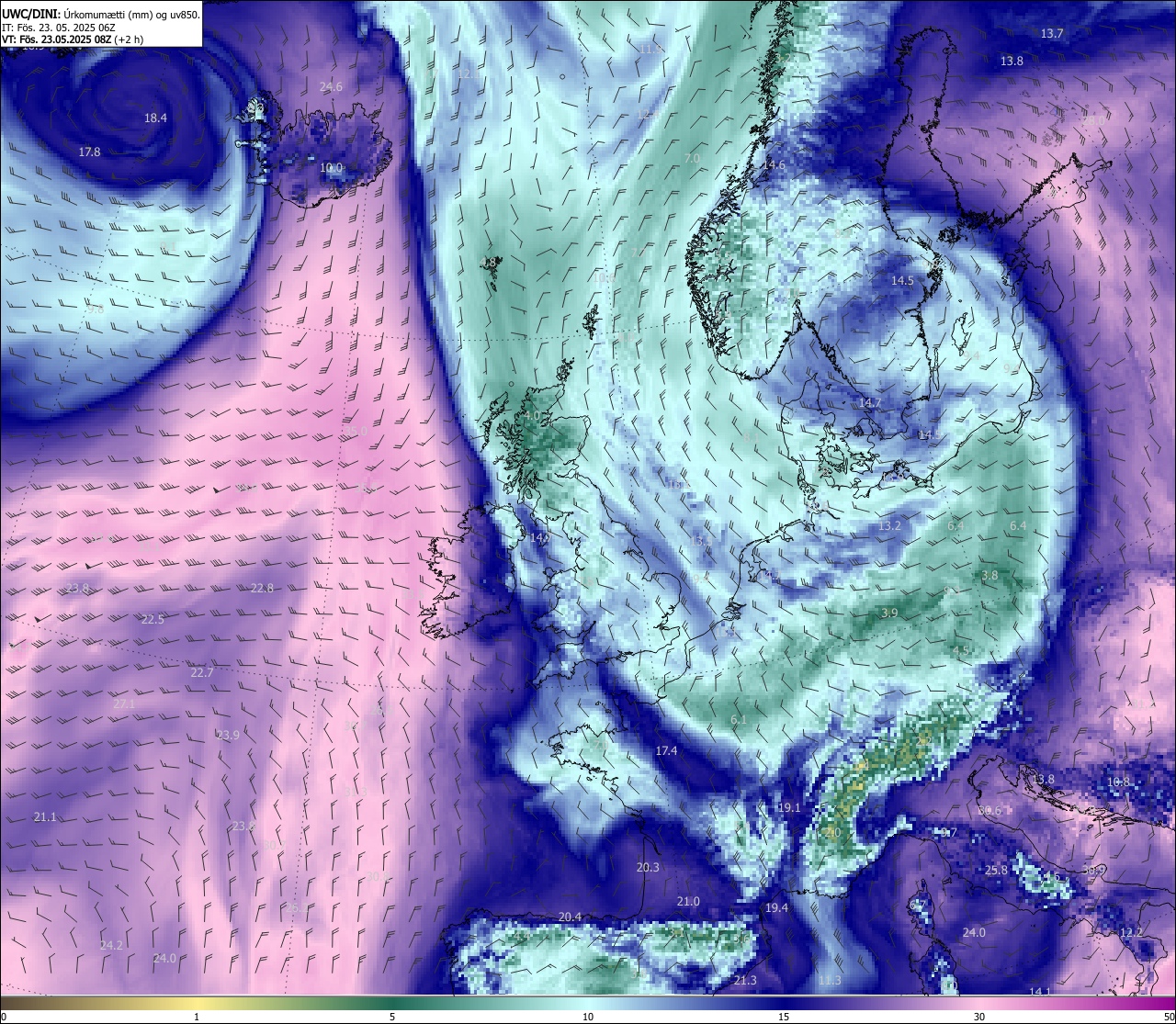Viewport: 1176px width, 1024px height.
Task: Click the 24.2 value near bottom left
Action: [111, 945]
